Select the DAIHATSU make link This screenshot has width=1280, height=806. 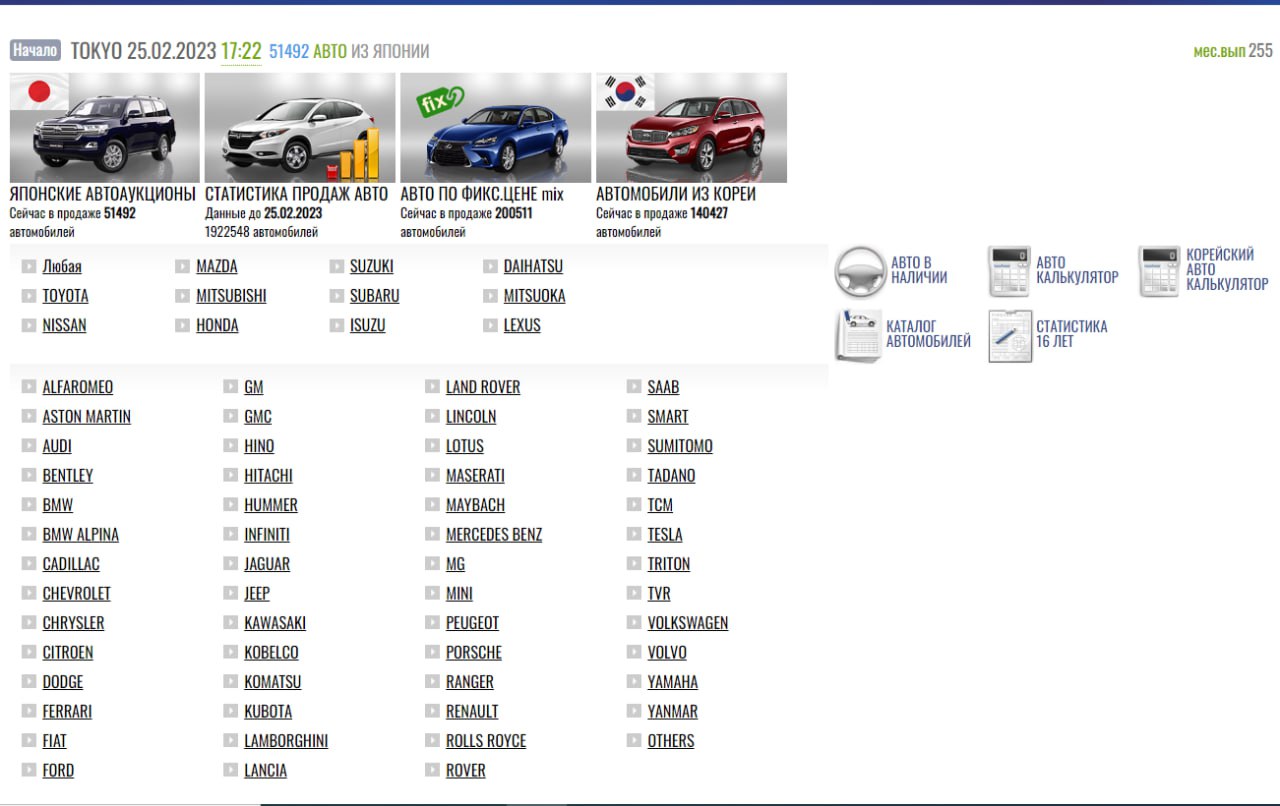coord(533,267)
